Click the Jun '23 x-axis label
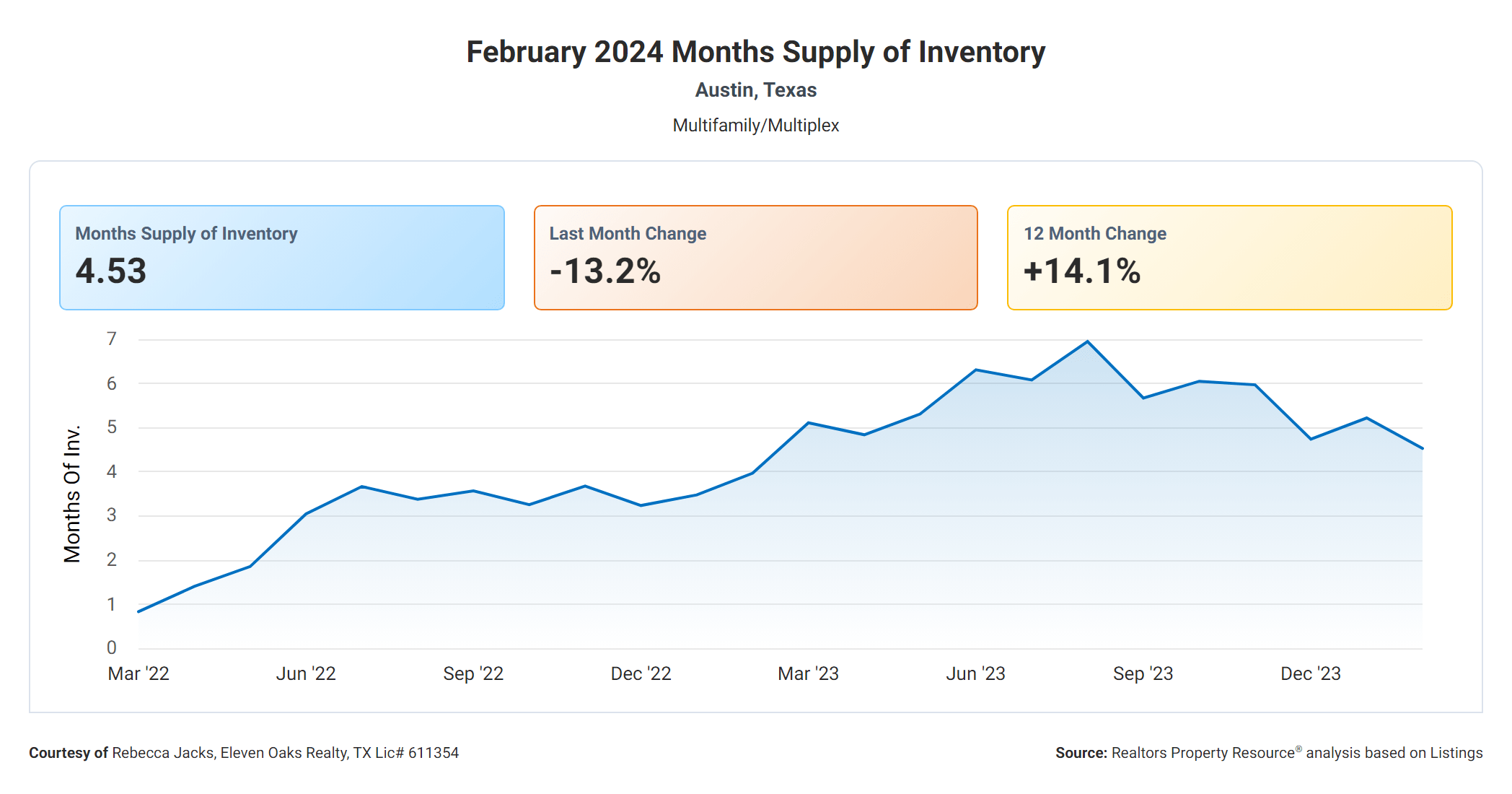The width and height of the screenshot is (1512, 794). pos(975,673)
